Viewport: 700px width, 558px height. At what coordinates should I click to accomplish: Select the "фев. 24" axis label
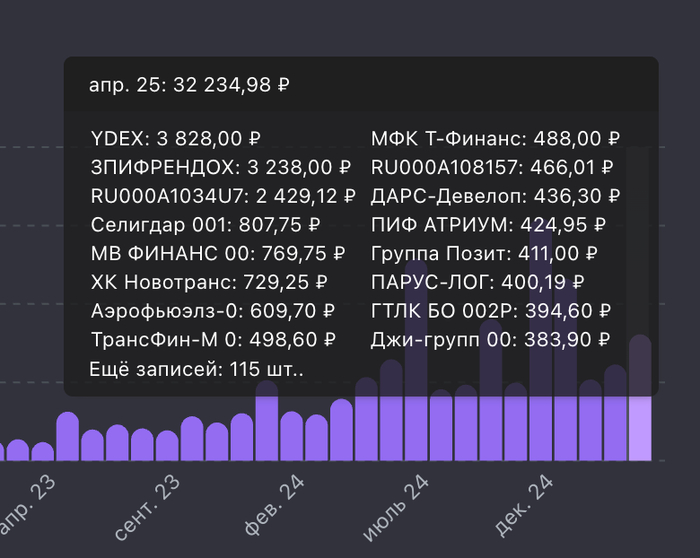point(274,510)
